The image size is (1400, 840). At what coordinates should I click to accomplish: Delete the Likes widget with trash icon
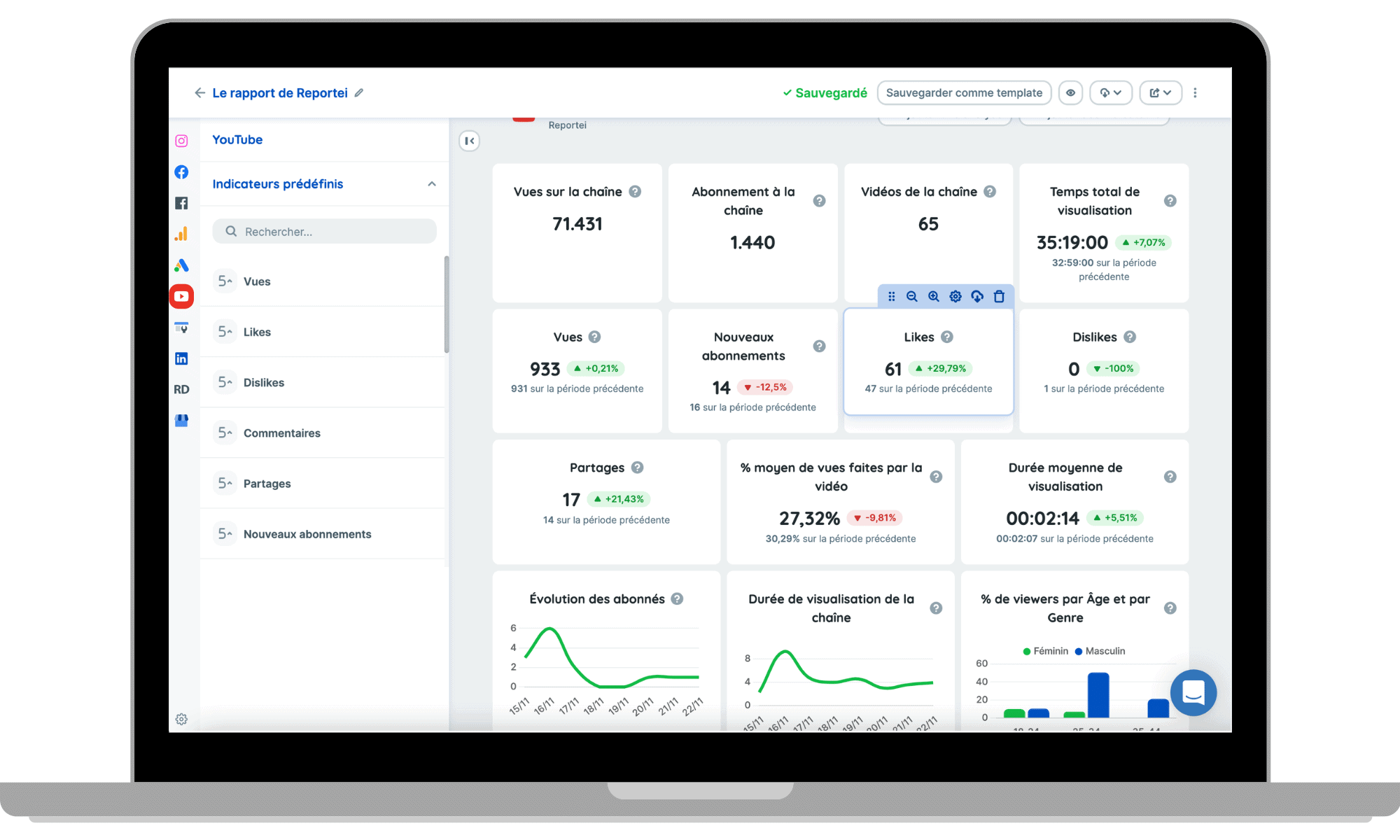tap(999, 297)
